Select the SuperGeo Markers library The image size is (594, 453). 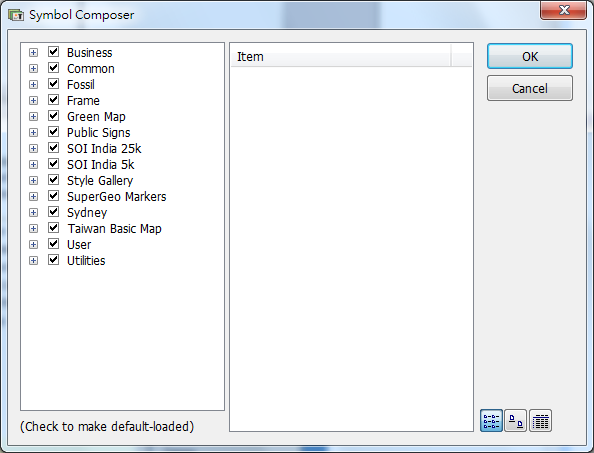click(117, 197)
